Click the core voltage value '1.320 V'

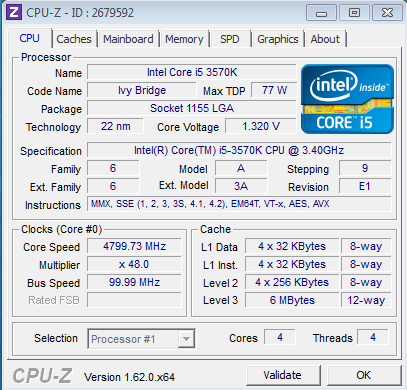point(261,126)
